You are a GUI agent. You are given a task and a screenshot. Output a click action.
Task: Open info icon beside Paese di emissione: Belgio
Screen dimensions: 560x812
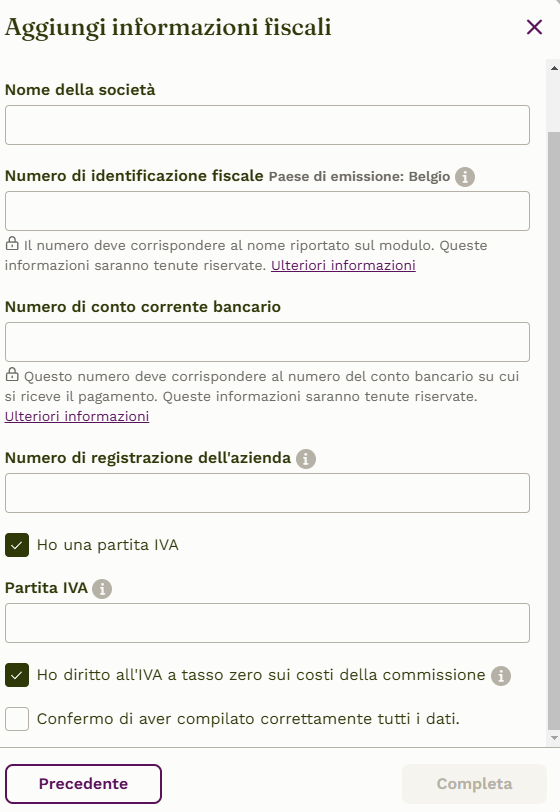(465, 177)
